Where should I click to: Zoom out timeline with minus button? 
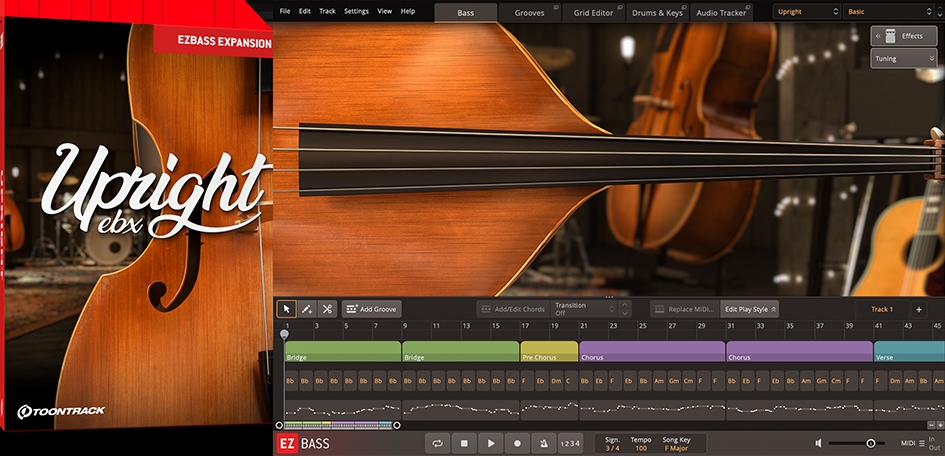click(931, 425)
